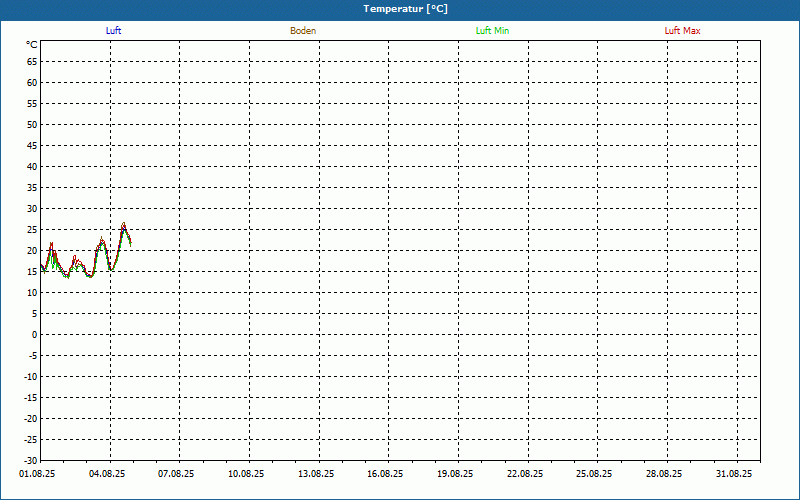Click the Boden legend label

coord(303,31)
